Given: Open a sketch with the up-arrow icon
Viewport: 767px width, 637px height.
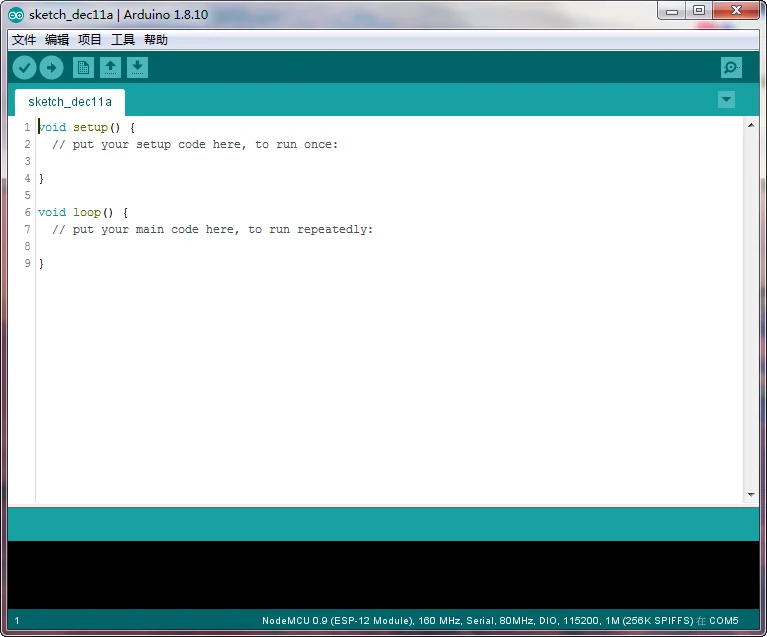Looking at the screenshot, I should tap(111, 68).
